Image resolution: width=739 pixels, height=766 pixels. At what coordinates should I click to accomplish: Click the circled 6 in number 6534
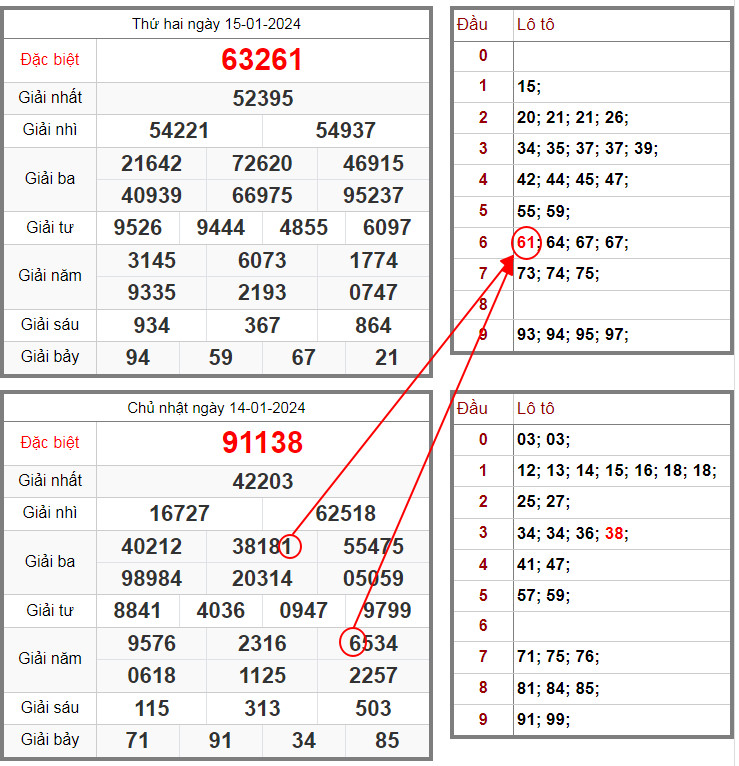pyautogui.click(x=354, y=642)
